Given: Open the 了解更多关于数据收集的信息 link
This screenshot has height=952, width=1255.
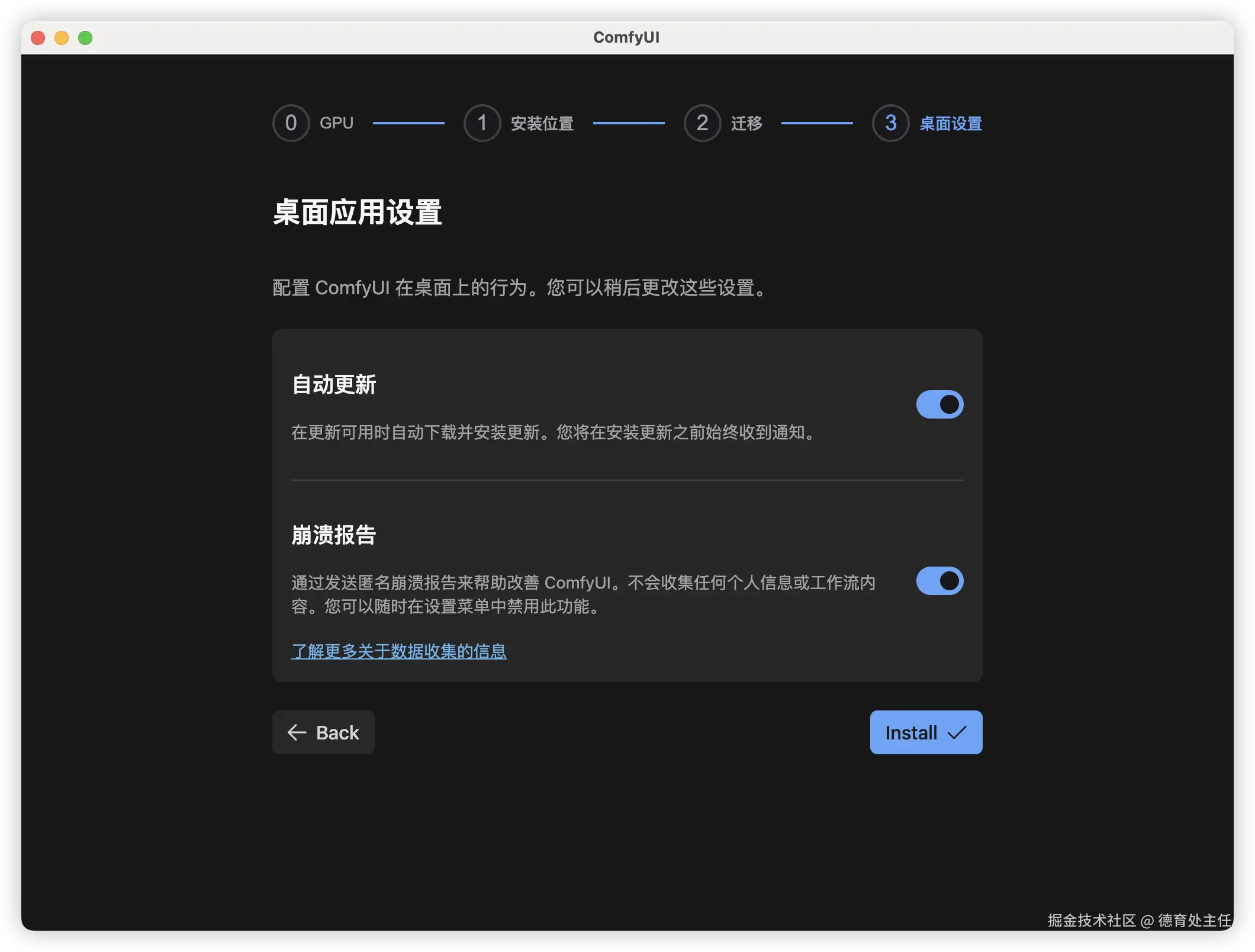Looking at the screenshot, I should [x=399, y=651].
